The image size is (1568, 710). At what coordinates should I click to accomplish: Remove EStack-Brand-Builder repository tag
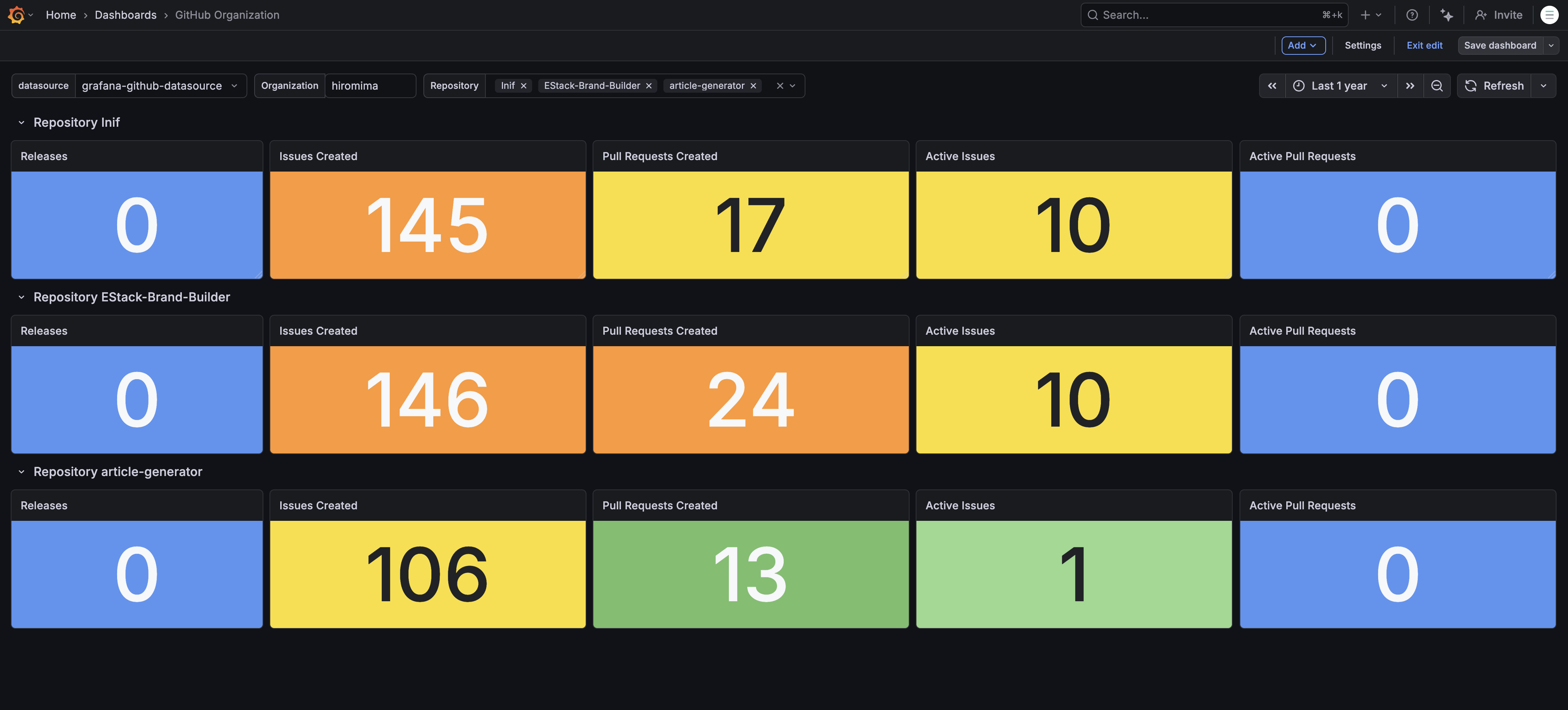(x=649, y=86)
